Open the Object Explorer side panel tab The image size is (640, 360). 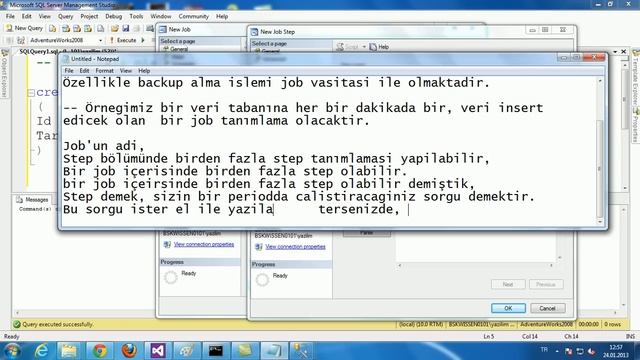click(x=4, y=73)
